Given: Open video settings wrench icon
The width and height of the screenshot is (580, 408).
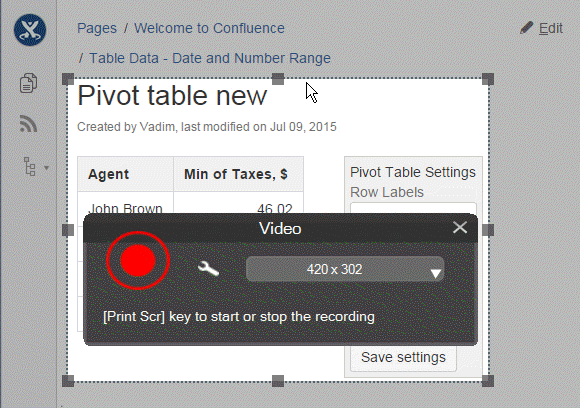Looking at the screenshot, I should [x=208, y=269].
